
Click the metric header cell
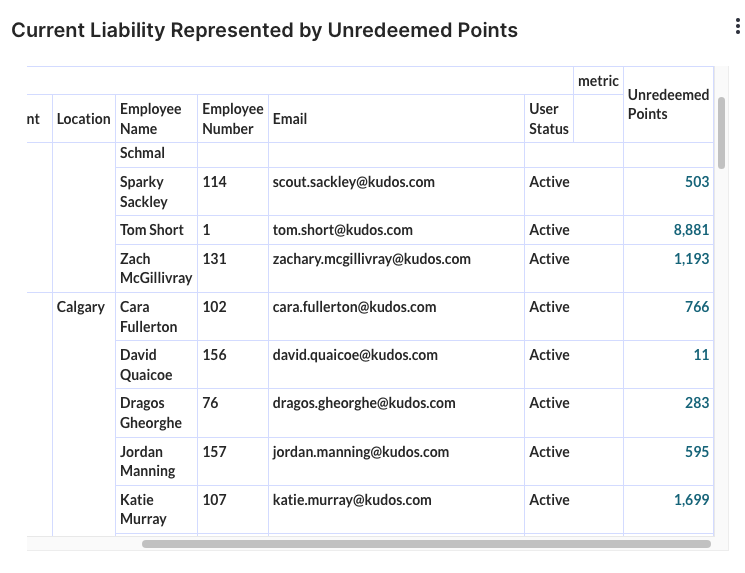point(598,81)
